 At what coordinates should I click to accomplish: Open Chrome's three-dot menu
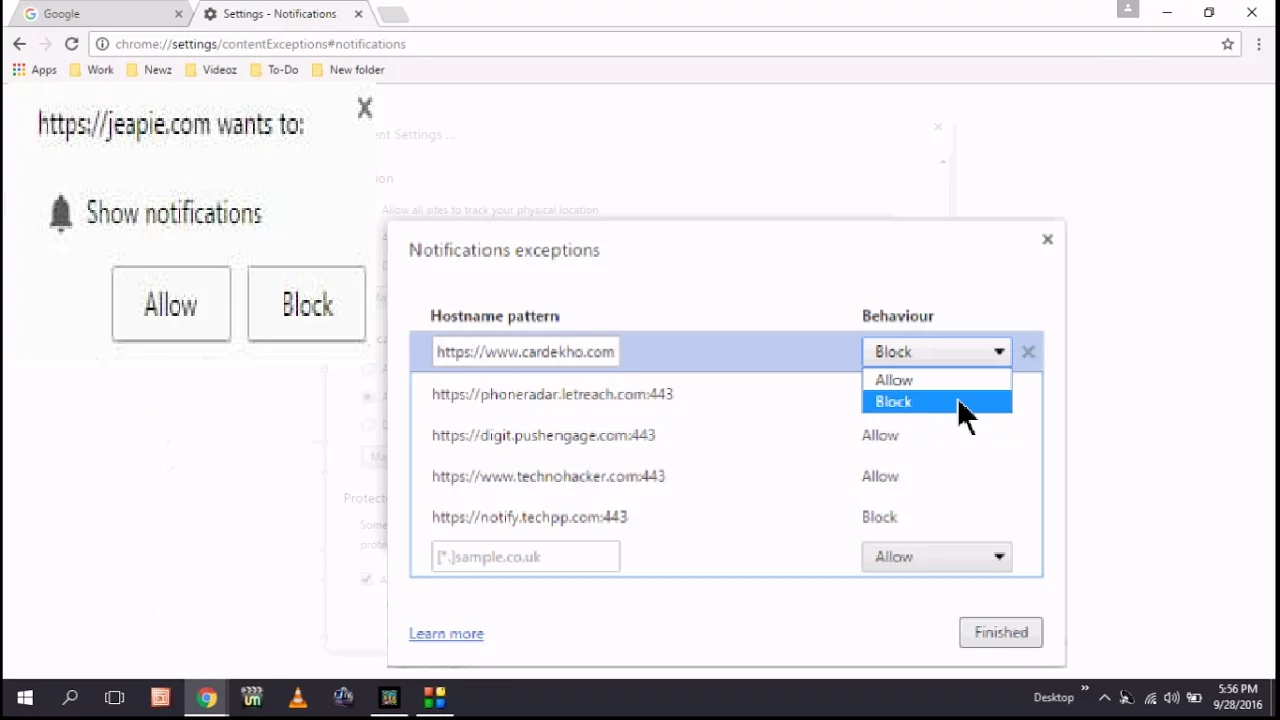1259,44
